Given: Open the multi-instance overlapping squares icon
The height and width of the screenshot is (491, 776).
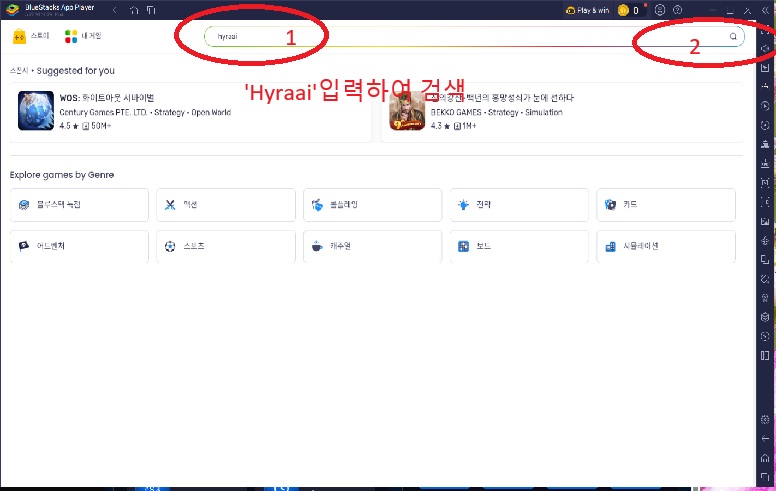Looking at the screenshot, I should point(765,259).
